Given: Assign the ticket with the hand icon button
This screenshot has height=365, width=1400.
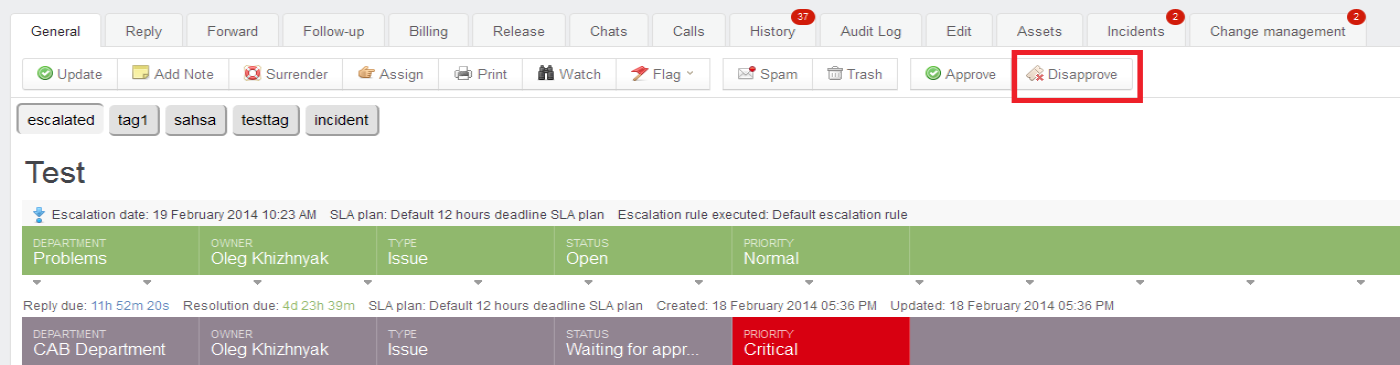Looking at the screenshot, I should 391,74.
